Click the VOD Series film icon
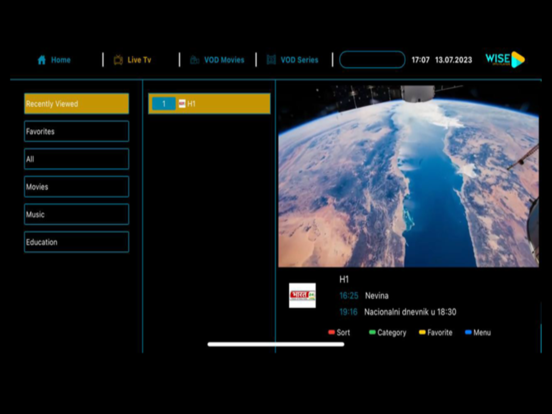The image size is (552, 414). pos(271,60)
